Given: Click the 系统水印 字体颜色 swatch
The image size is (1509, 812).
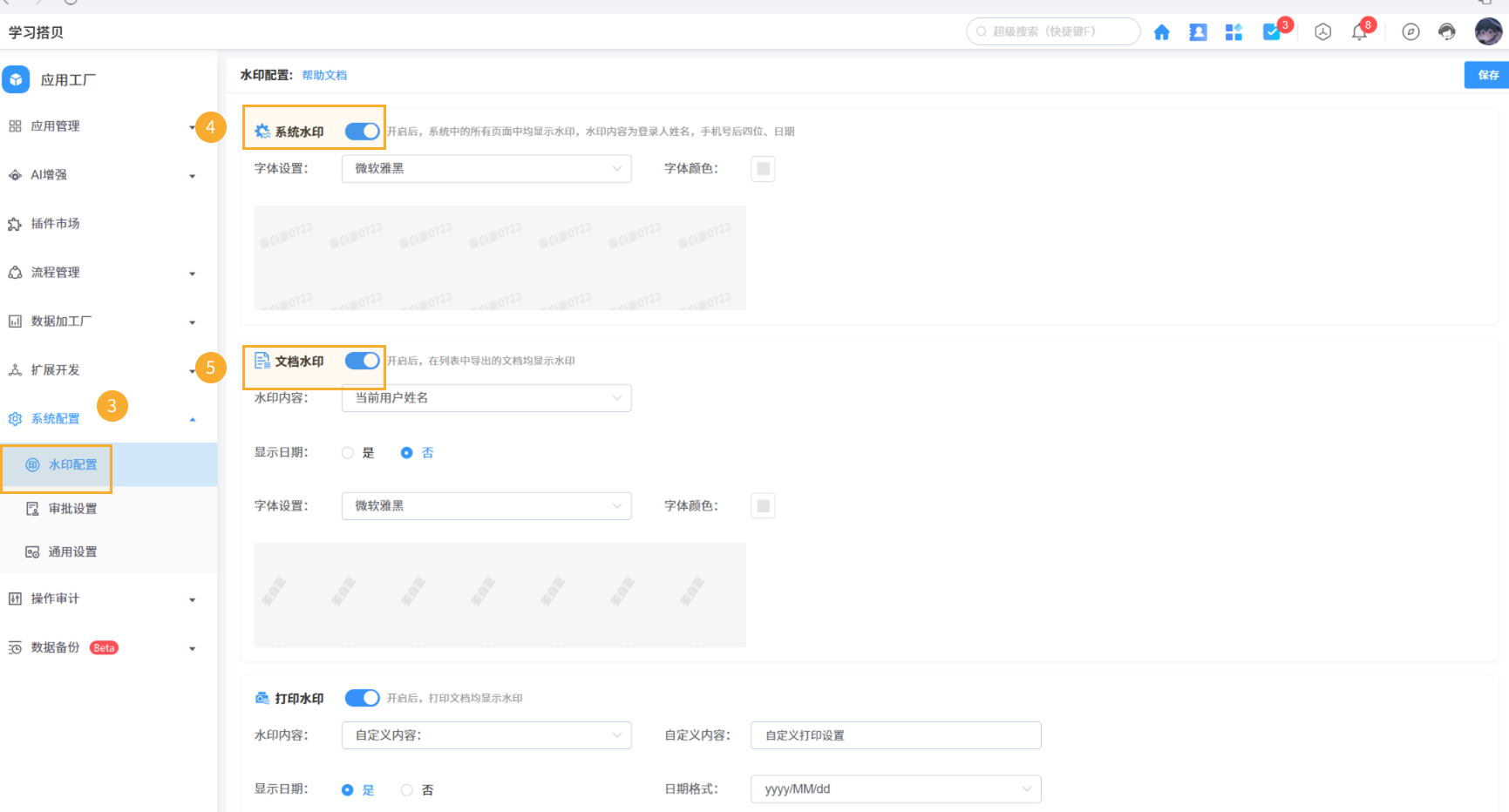Looking at the screenshot, I should tap(763, 169).
